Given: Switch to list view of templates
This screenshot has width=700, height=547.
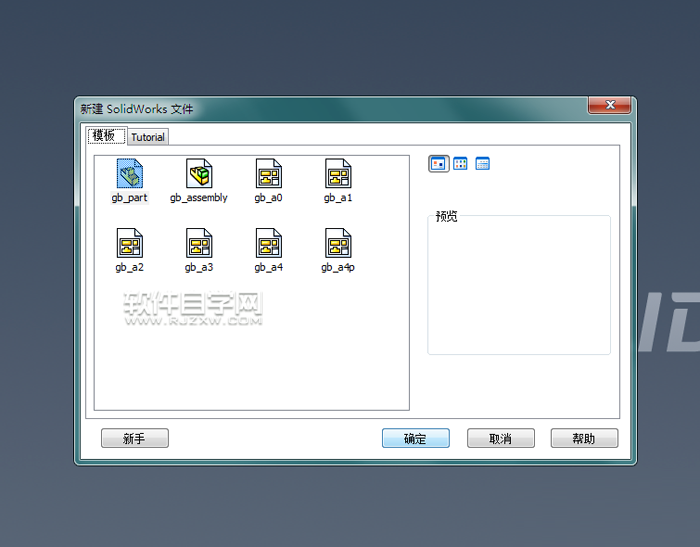Looking at the screenshot, I should [x=460, y=164].
